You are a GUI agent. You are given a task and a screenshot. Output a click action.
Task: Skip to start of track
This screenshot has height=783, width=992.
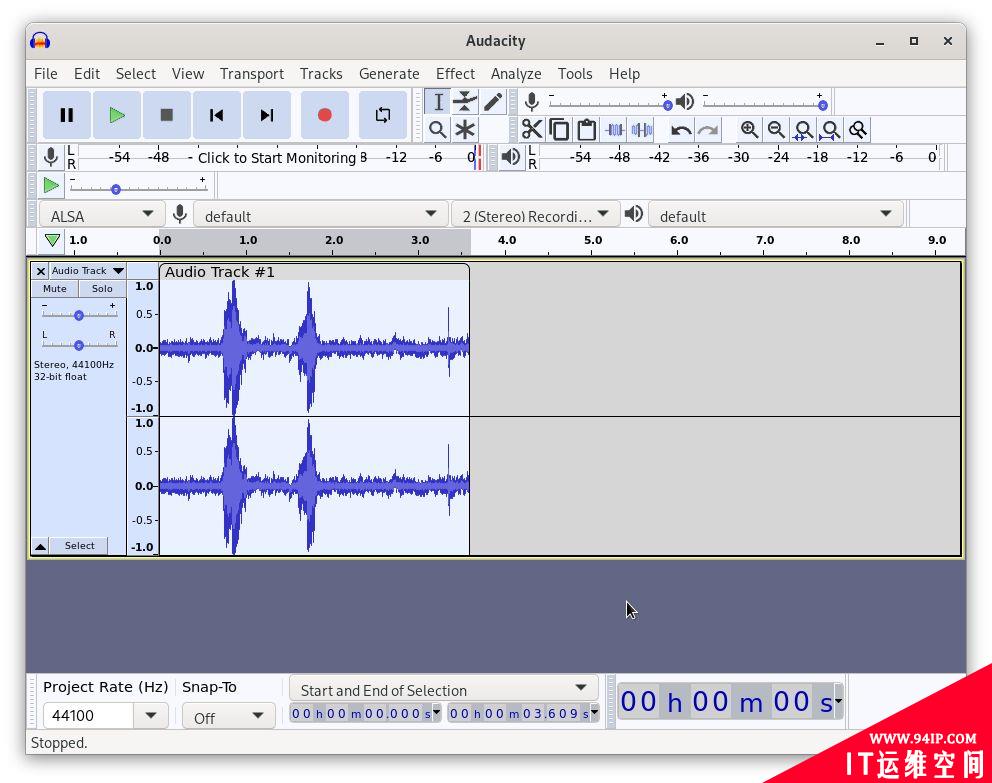pos(216,115)
